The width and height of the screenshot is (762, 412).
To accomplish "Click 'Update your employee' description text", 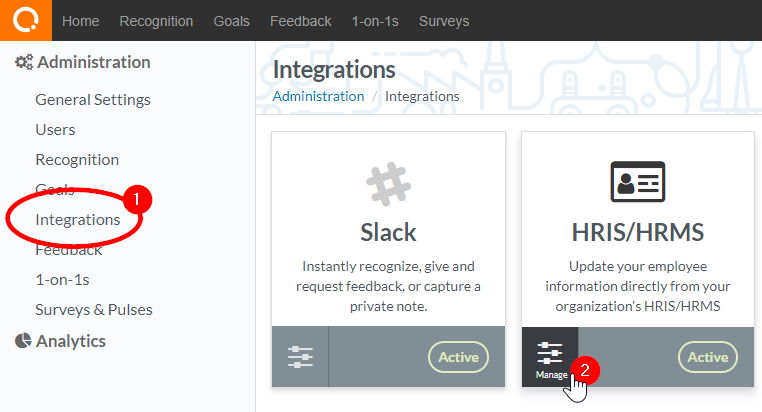I will tap(638, 266).
